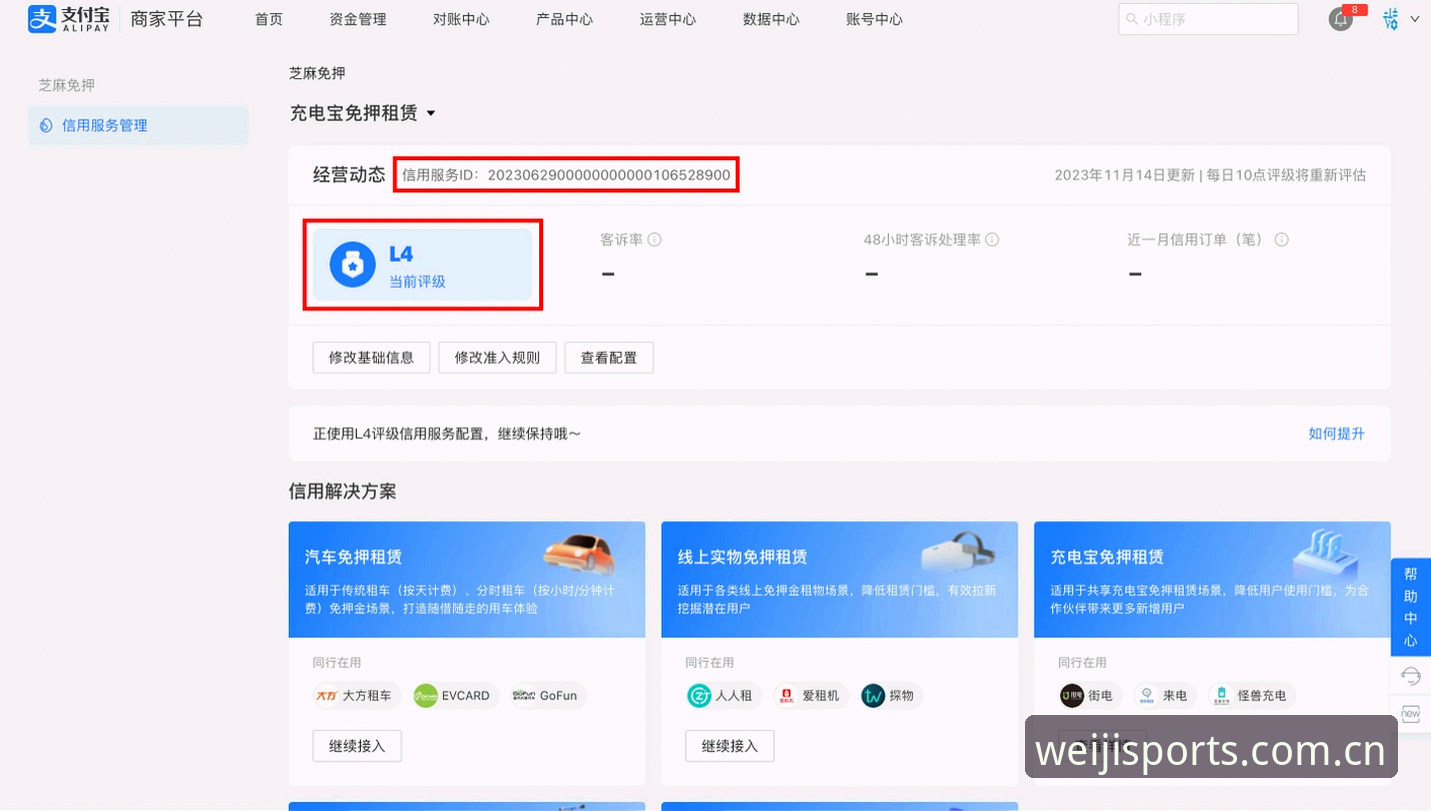Click 继续接入 under 线上实物免押租赁
The height and width of the screenshot is (811, 1431).
pos(730,746)
